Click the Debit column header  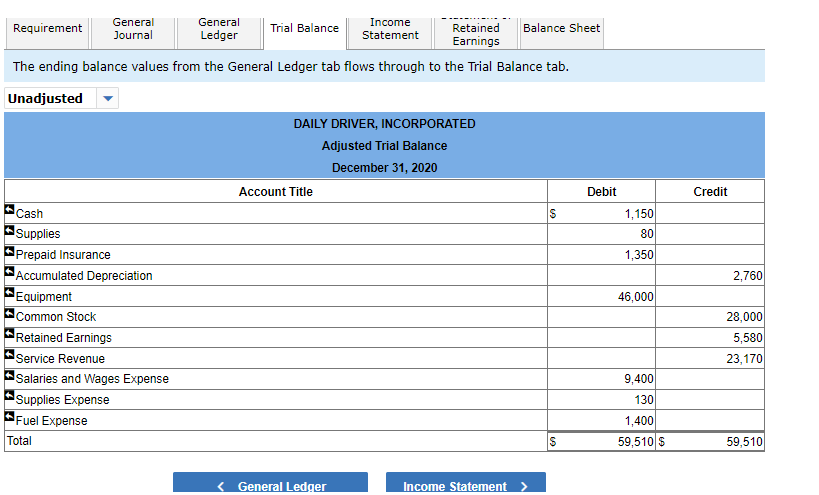coord(602,192)
